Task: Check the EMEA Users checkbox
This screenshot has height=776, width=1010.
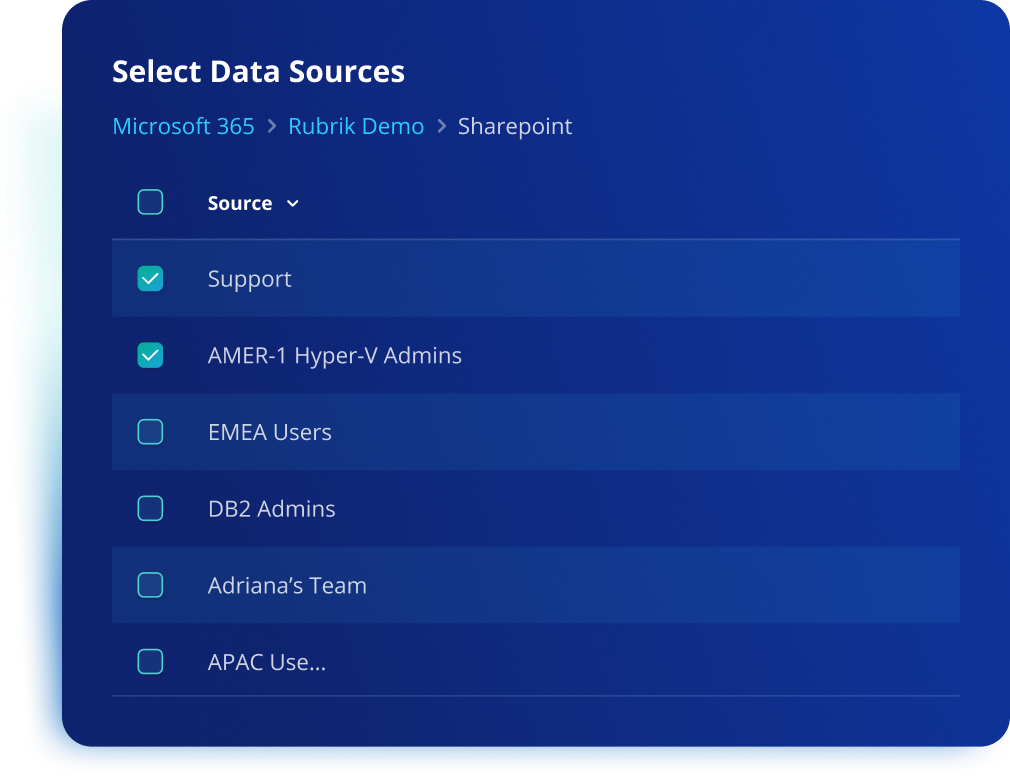Action: pyautogui.click(x=150, y=432)
